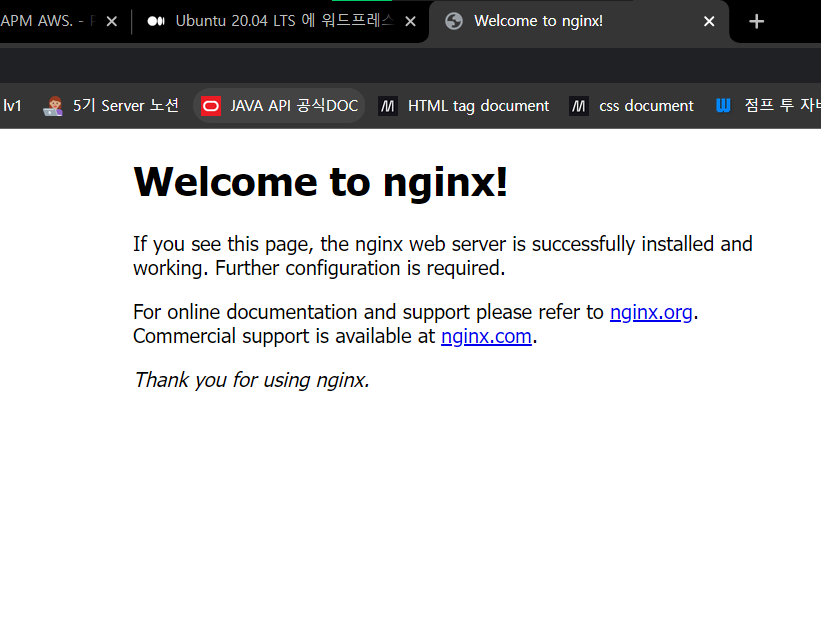Open the lv1 bookmark
This screenshot has height=642, width=821.
tap(12, 106)
